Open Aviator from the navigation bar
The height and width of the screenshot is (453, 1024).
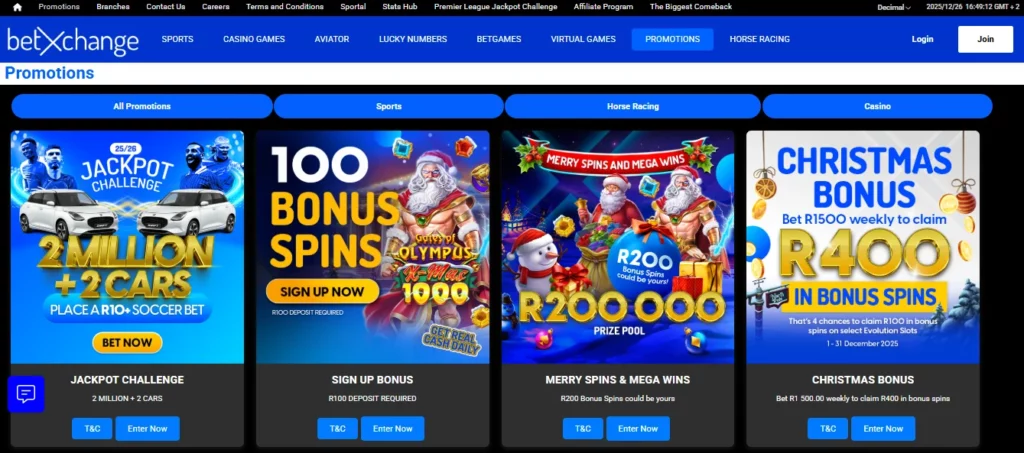coord(332,39)
